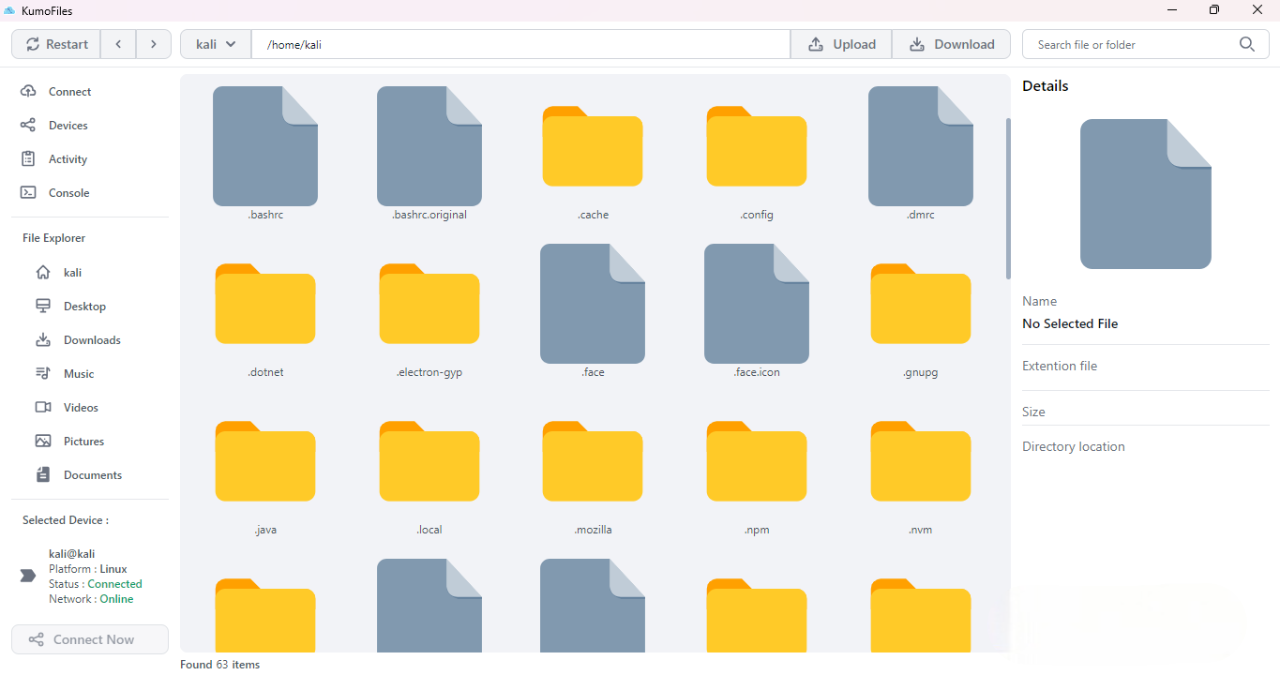This screenshot has height=675, width=1280.
Task: Click the search magnifier icon
Action: pyautogui.click(x=1246, y=44)
